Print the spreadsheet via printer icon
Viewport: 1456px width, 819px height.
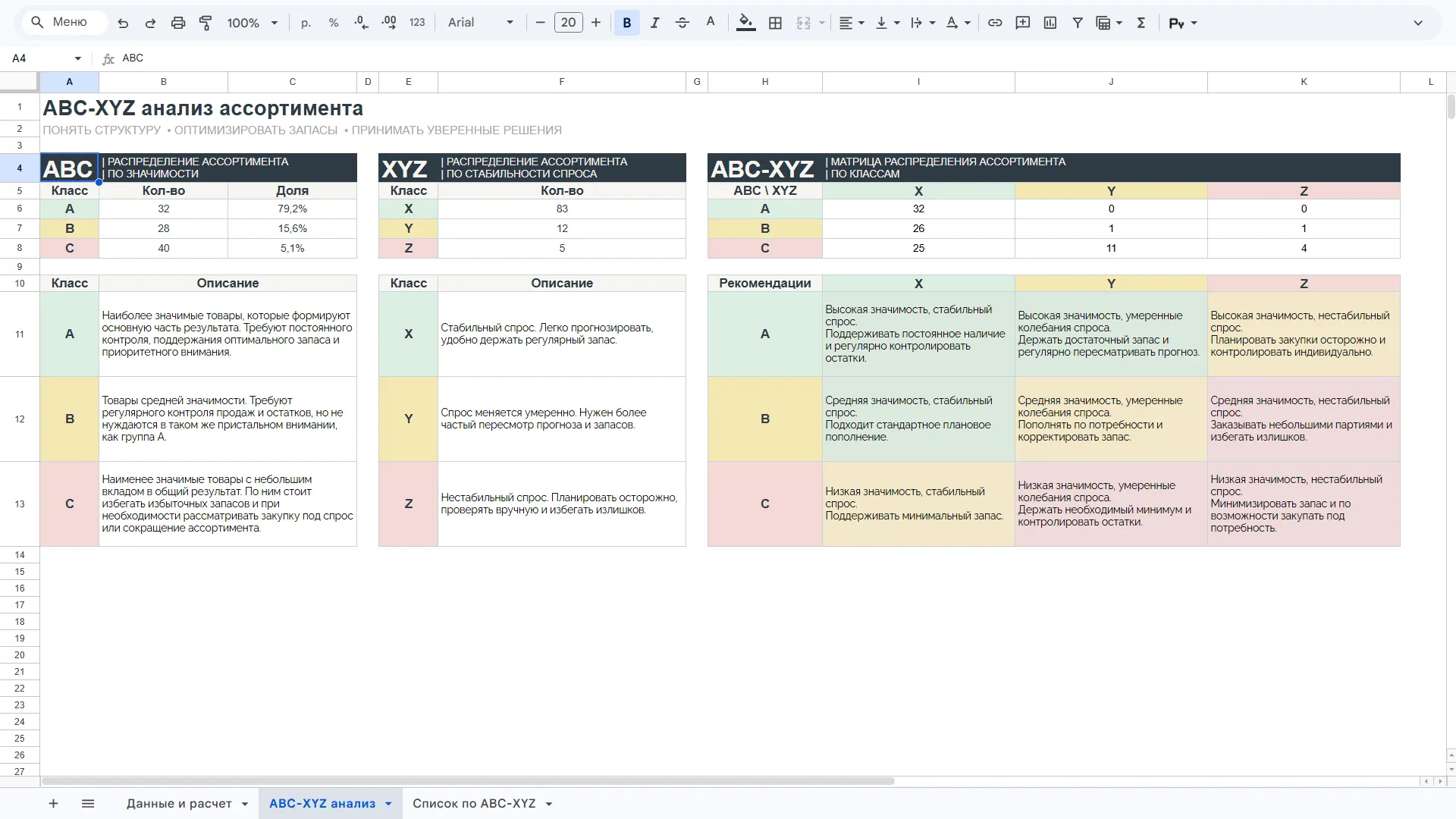click(178, 23)
